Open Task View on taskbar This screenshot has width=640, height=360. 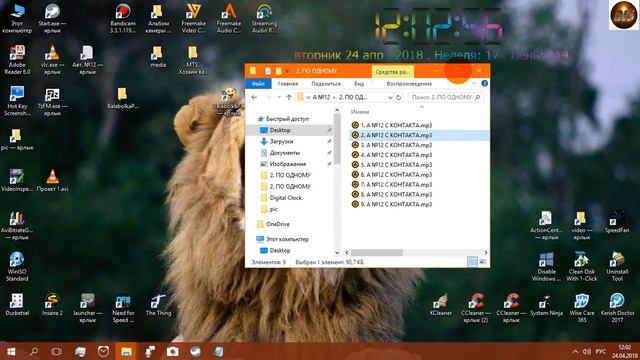tap(56, 351)
